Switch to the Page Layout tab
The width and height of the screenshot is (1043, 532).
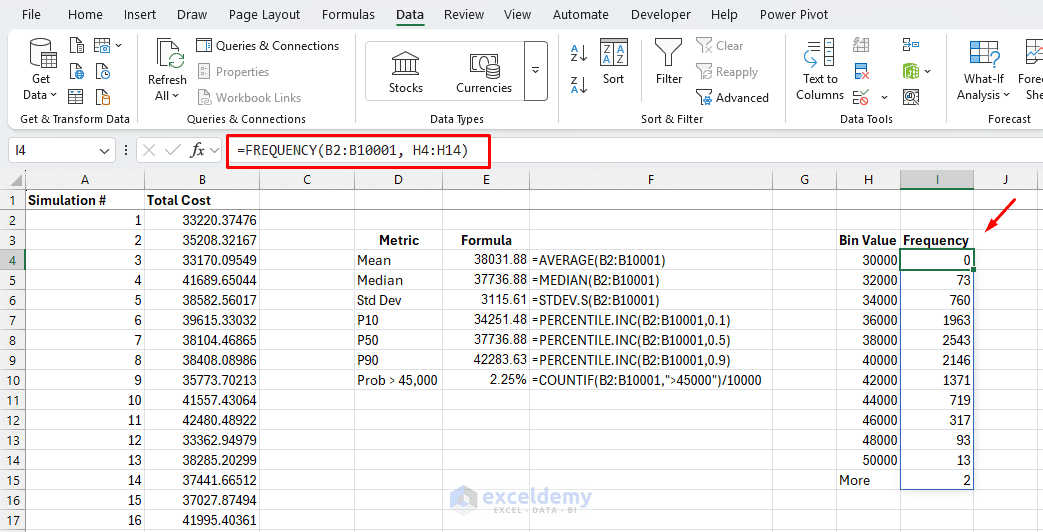264,14
